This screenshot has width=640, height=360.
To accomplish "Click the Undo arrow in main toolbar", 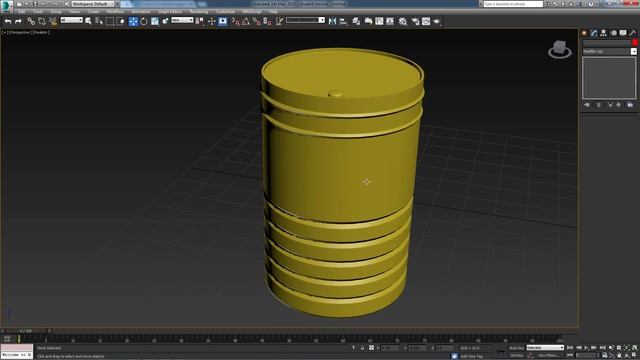I will [8, 21].
